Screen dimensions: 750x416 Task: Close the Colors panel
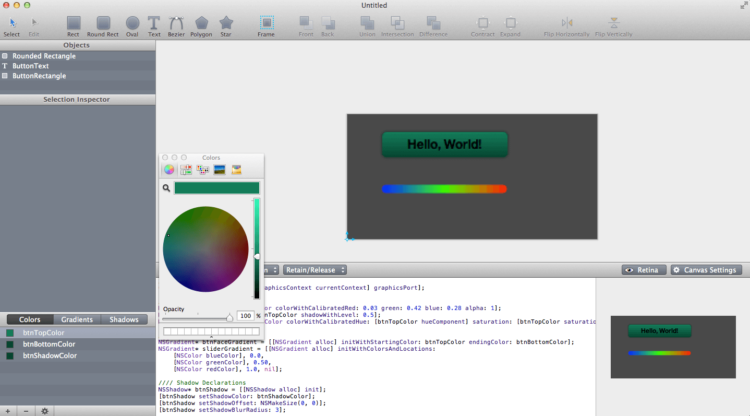[165, 157]
